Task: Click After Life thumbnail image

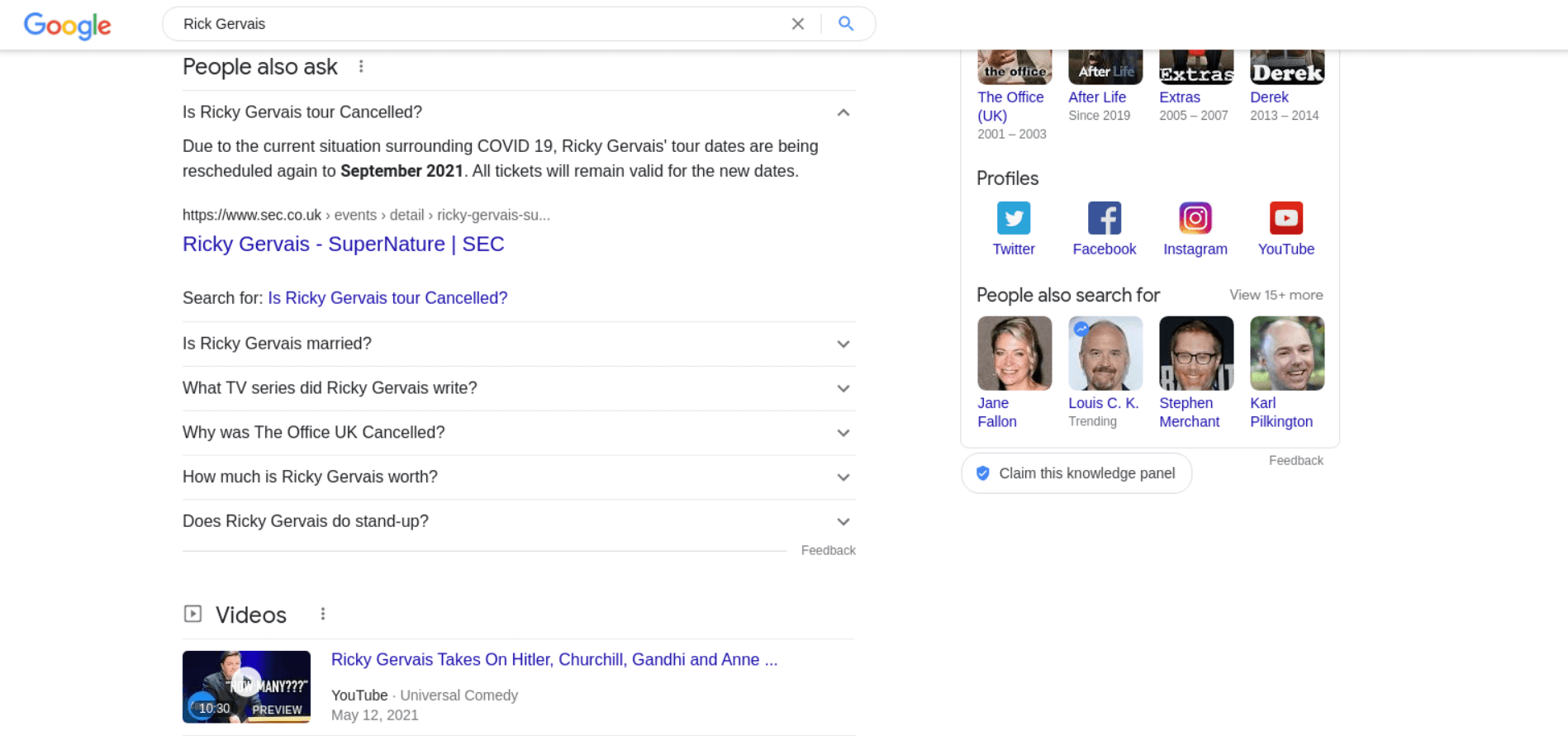Action: coord(1105,68)
